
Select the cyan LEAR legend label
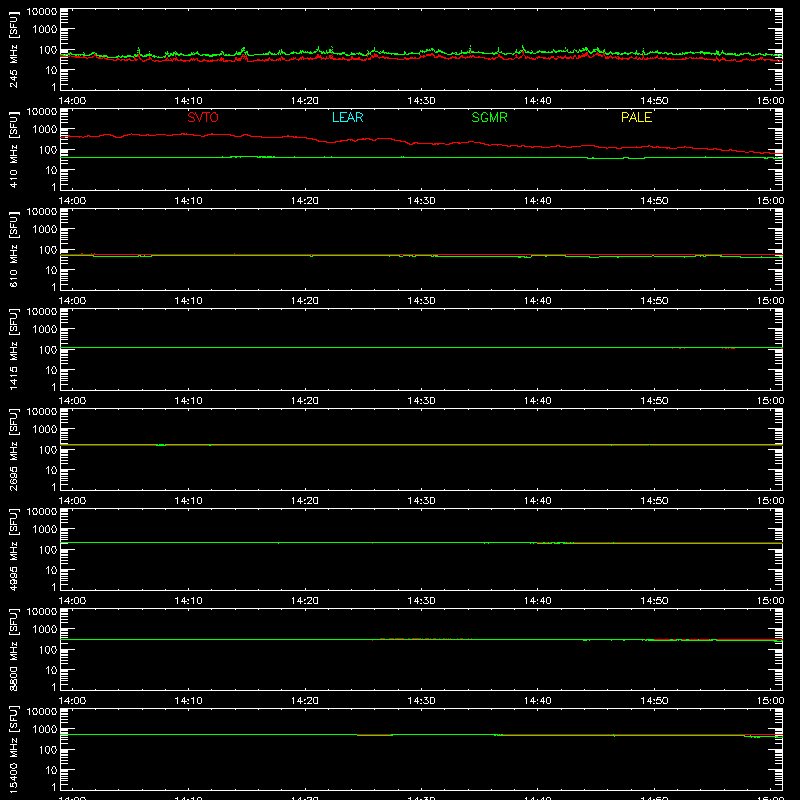coord(347,117)
